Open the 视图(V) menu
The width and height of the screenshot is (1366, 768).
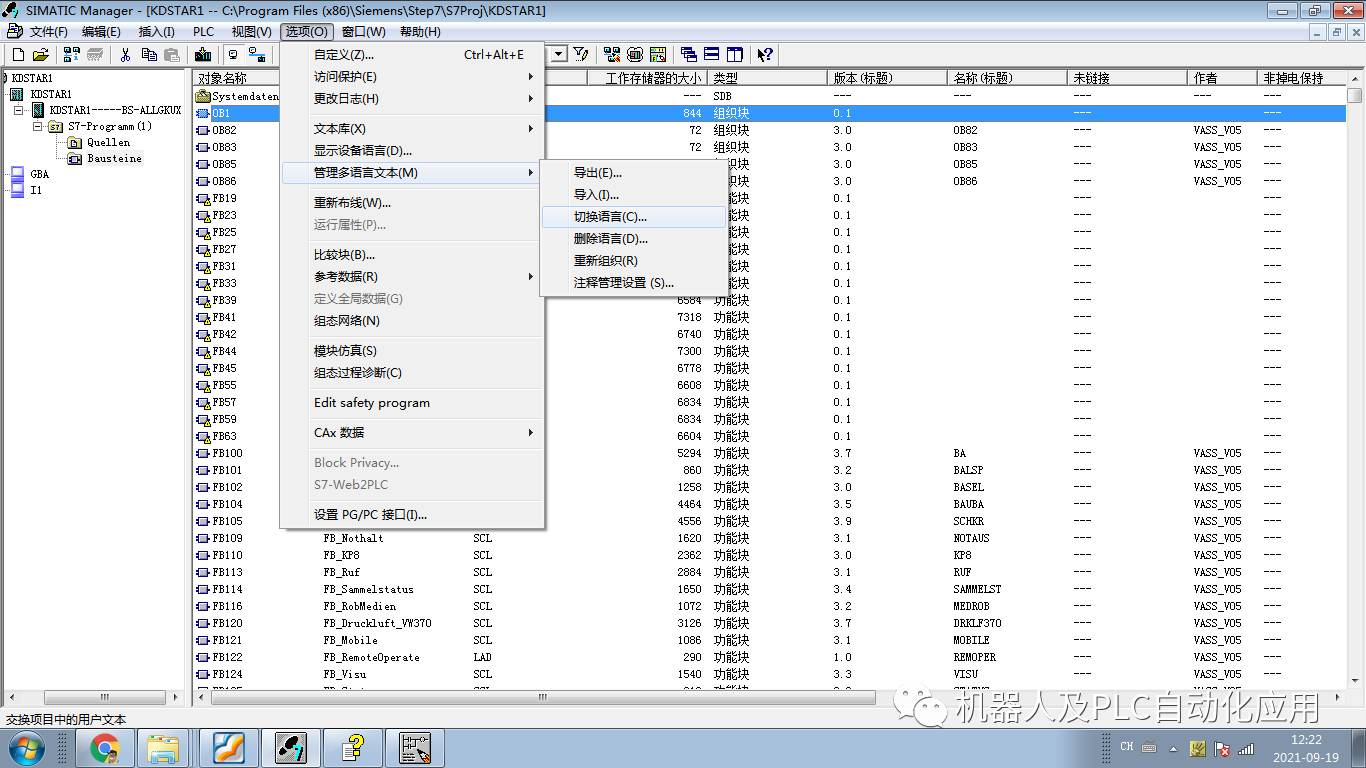point(251,32)
